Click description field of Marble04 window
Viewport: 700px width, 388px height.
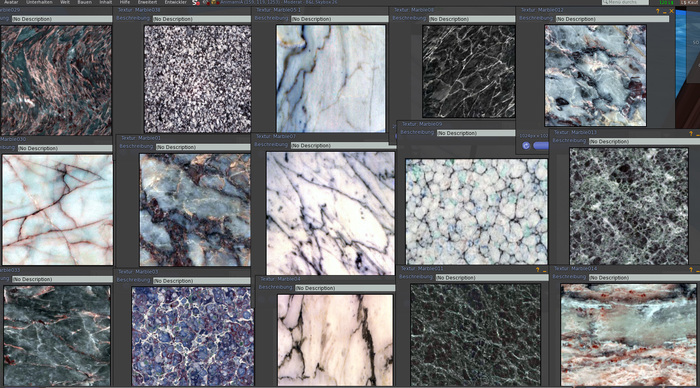click(345, 288)
